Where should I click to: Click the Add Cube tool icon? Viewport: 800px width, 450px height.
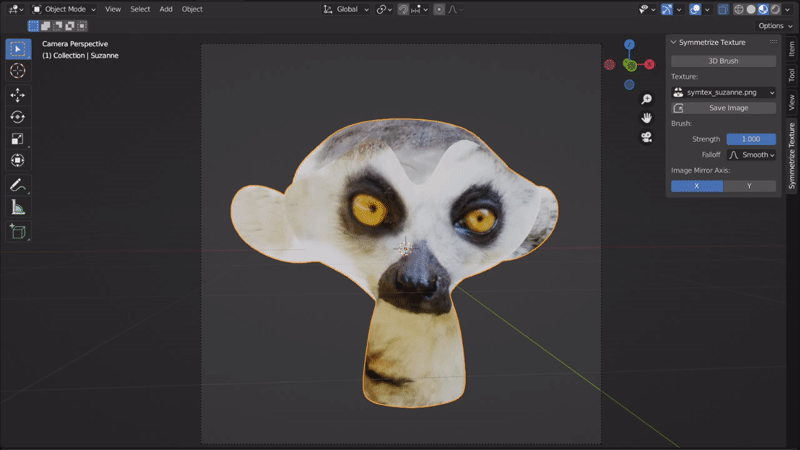pyautogui.click(x=18, y=231)
